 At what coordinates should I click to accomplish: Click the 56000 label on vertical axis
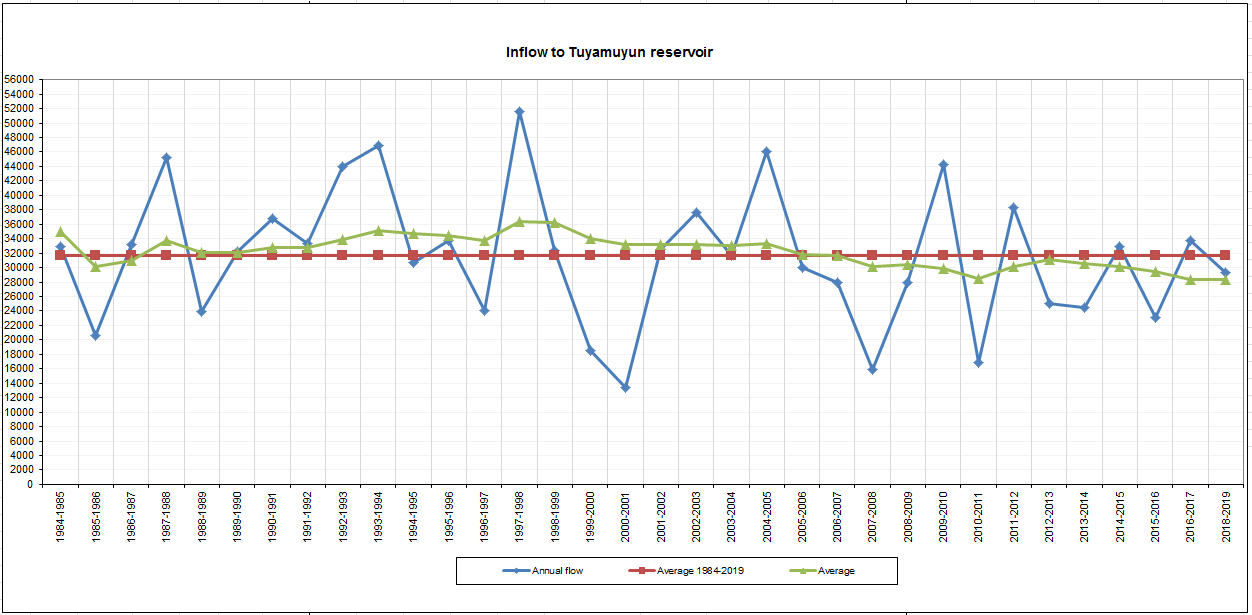coord(20,80)
